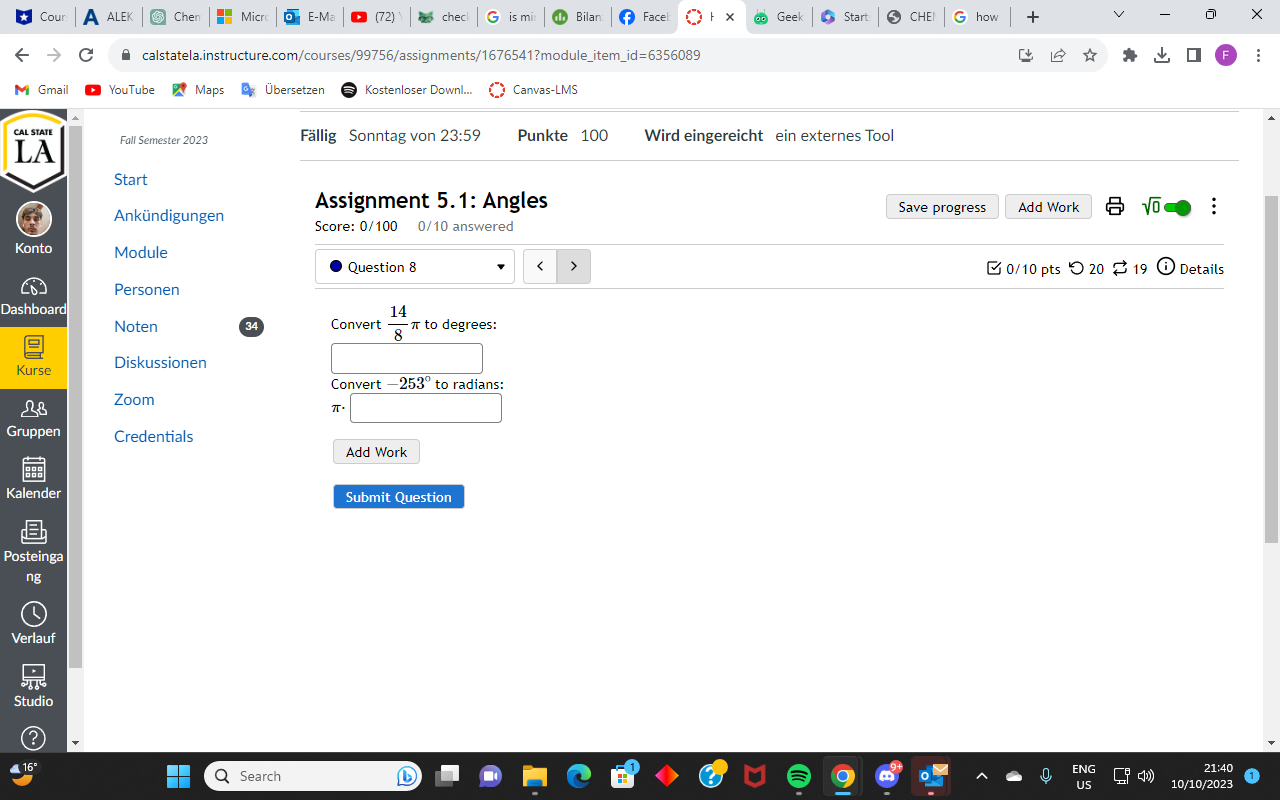The image size is (1280, 800).
Task: Go to the previous question arrow
Action: [x=540, y=267]
